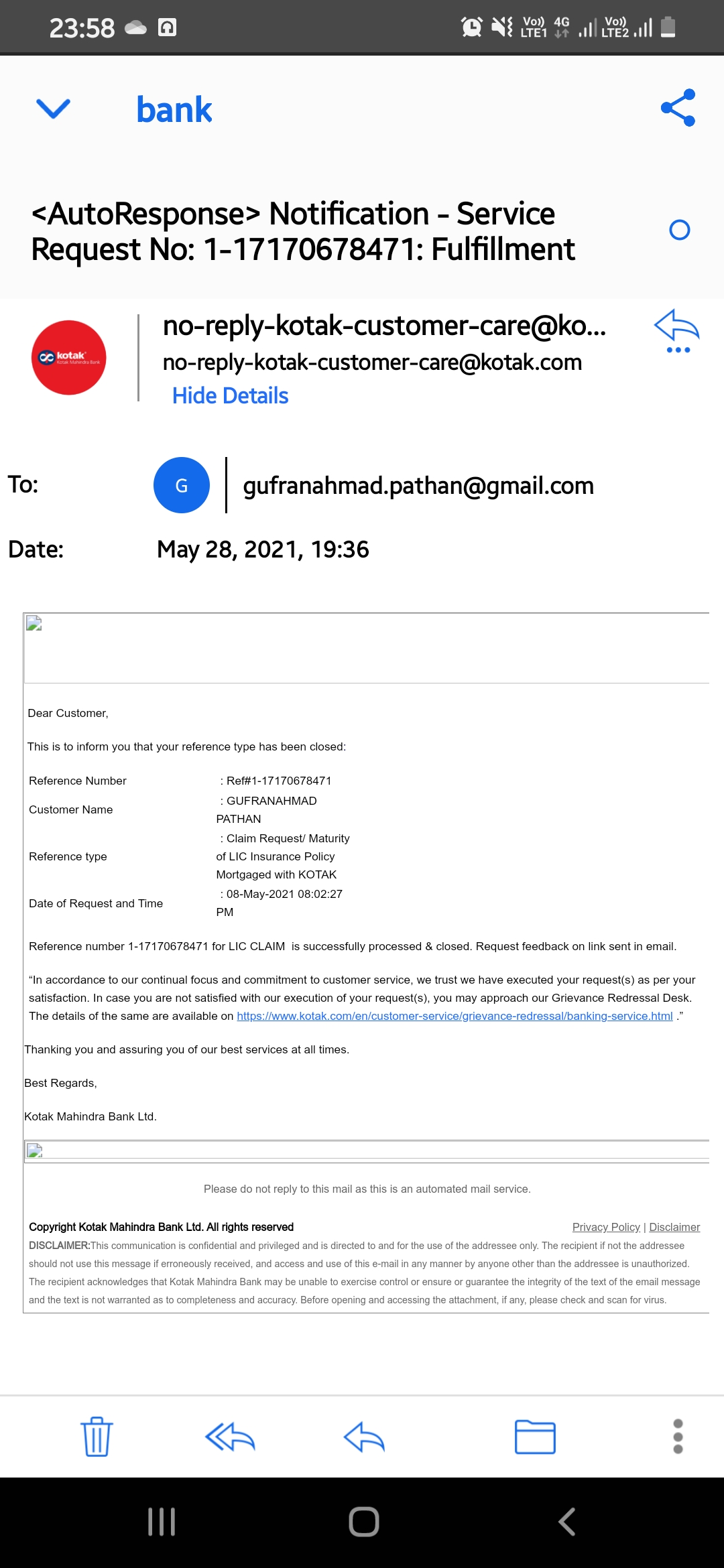This screenshot has width=724, height=1568.
Task: Toggle the unread circle marker
Action: (679, 231)
